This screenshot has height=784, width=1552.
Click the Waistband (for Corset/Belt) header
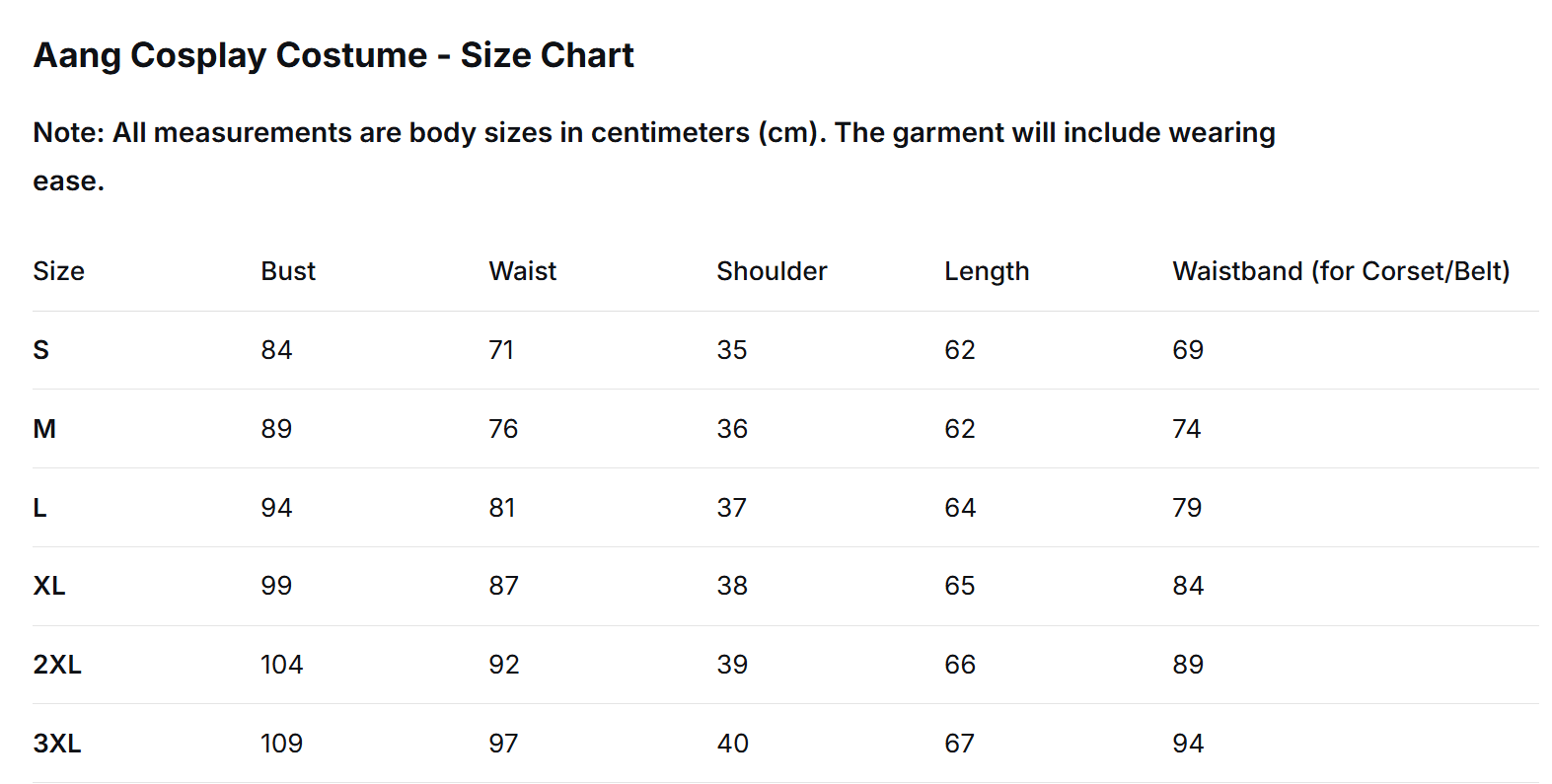click(x=1341, y=271)
